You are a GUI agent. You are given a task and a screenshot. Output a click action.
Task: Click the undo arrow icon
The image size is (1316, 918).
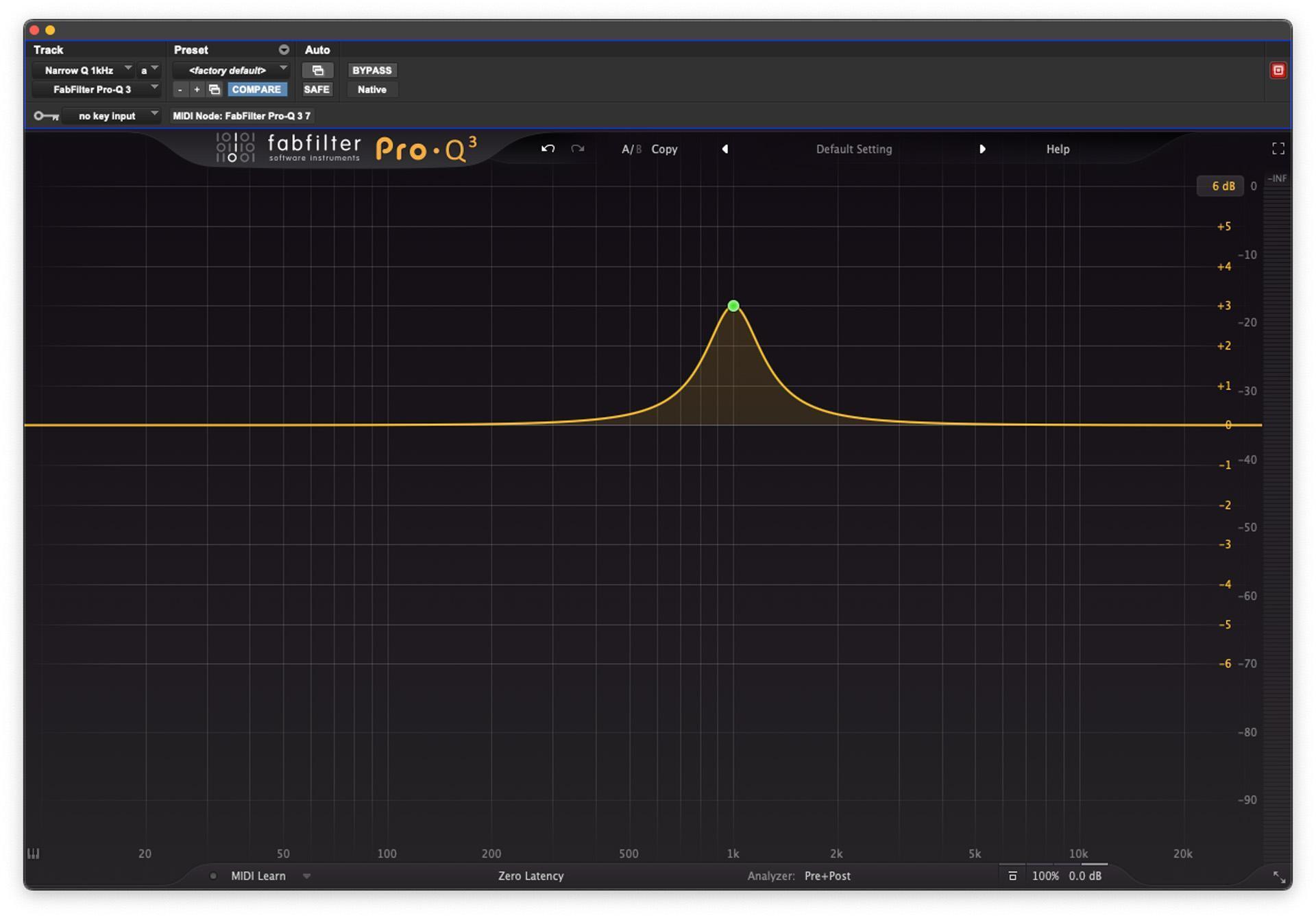click(x=548, y=149)
